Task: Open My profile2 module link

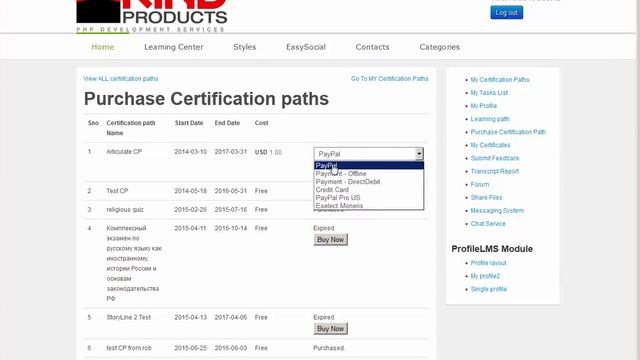Action: point(485,276)
